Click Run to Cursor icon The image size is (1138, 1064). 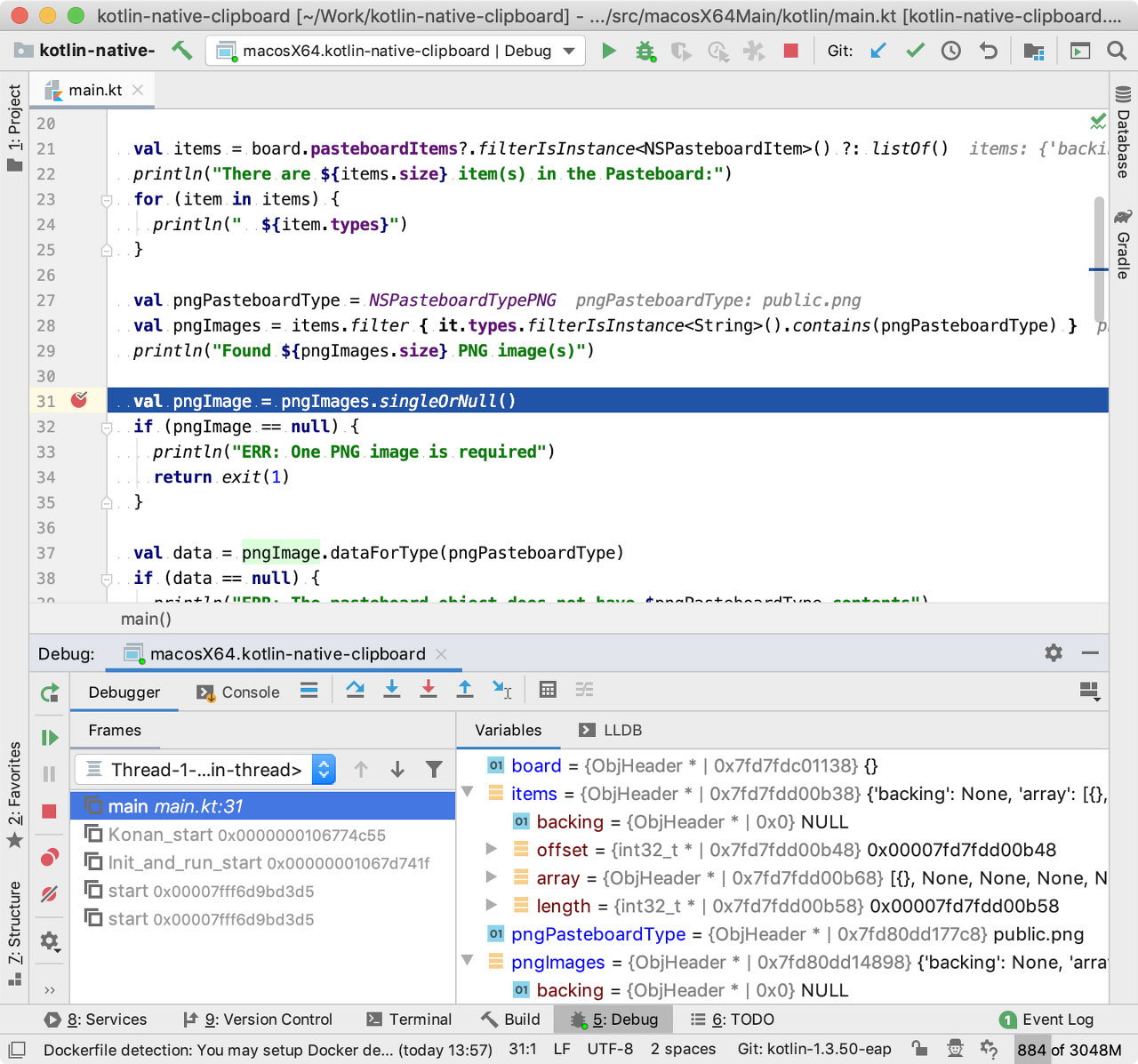(x=501, y=690)
